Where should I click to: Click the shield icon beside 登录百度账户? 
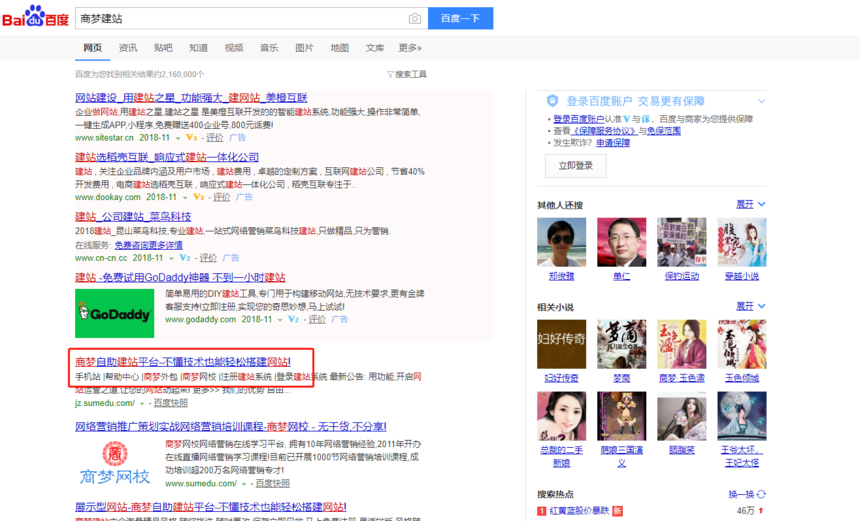[x=552, y=101]
